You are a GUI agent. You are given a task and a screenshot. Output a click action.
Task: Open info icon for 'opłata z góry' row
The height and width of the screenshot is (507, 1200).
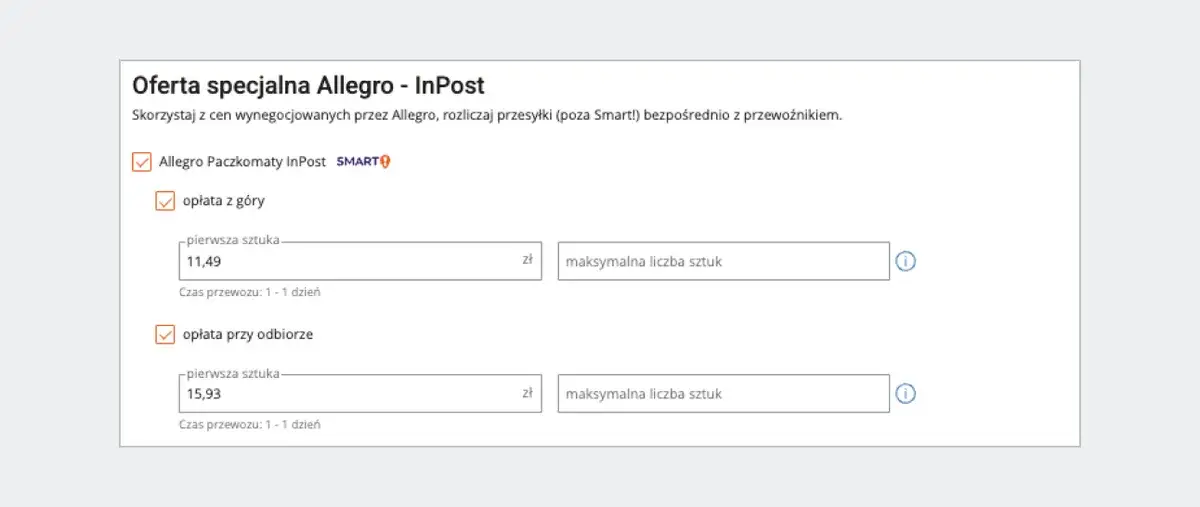click(906, 262)
